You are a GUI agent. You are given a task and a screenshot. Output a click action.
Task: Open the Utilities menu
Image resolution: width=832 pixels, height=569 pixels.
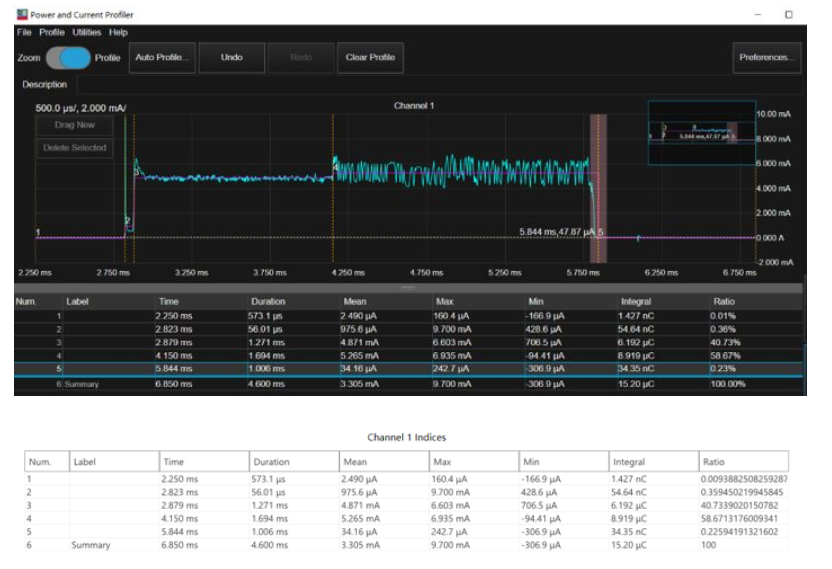click(87, 33)
